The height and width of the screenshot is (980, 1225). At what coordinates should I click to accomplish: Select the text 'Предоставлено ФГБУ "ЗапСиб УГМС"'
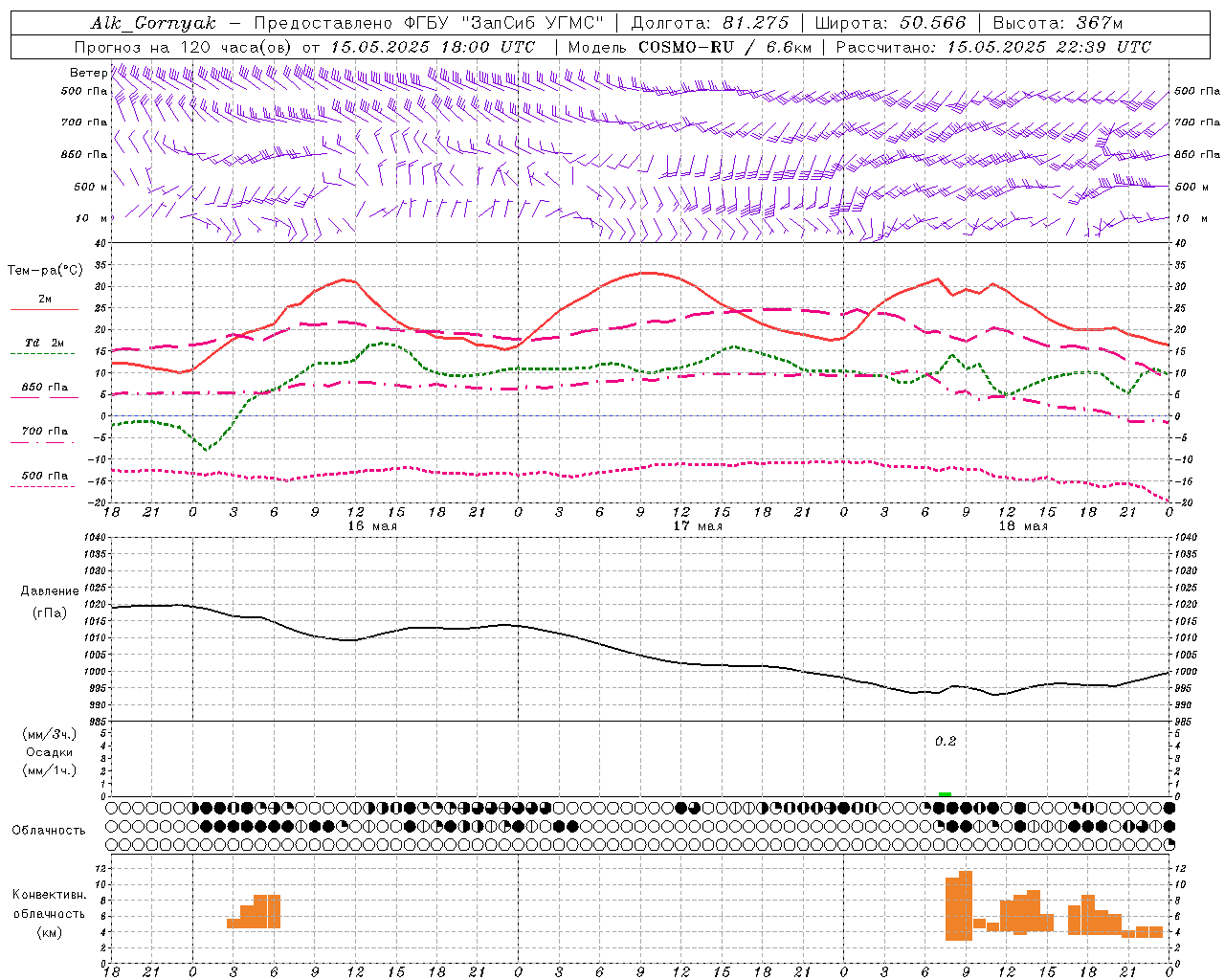pyautogui.click(x=429, y=23)
